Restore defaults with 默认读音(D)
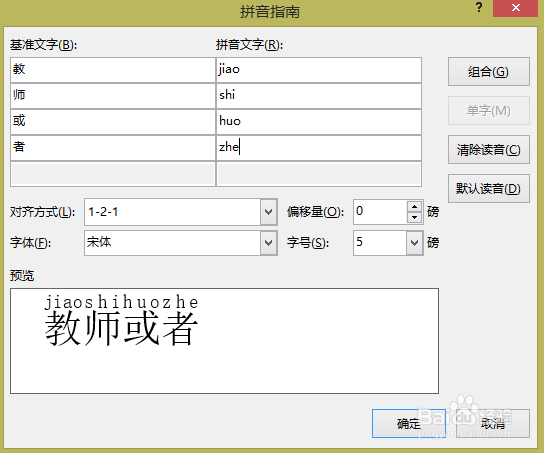Image resolution: width=544 pixels, height=453 pixels. (488, 188)
